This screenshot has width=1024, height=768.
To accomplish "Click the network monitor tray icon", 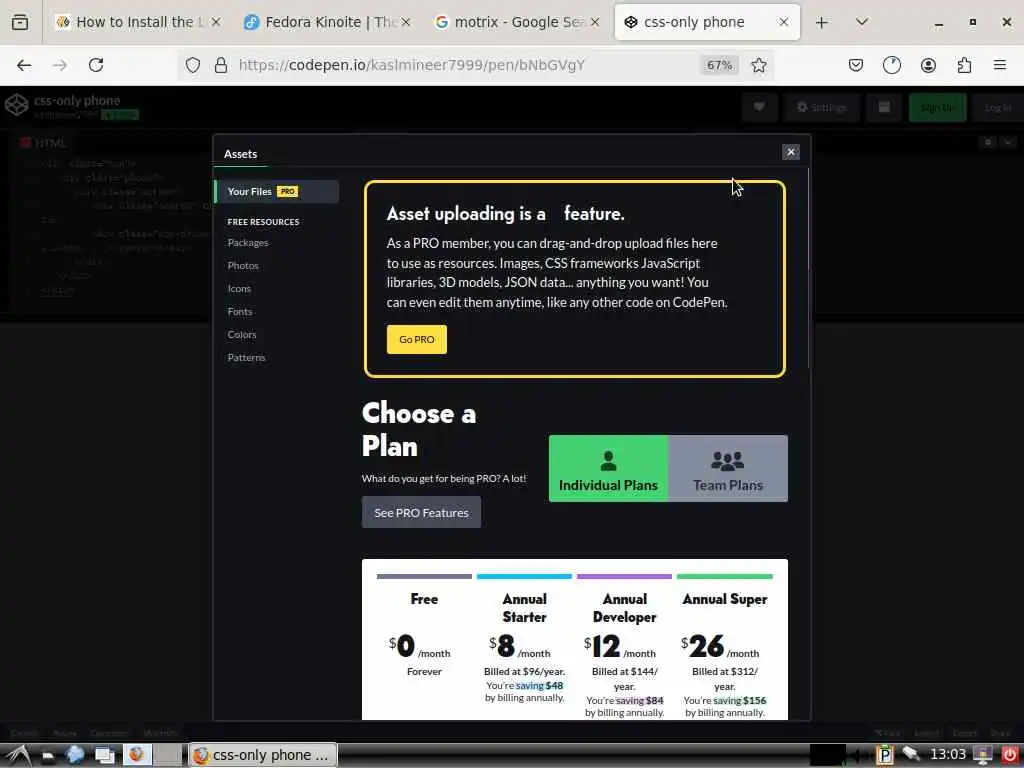I will [983, 755].
